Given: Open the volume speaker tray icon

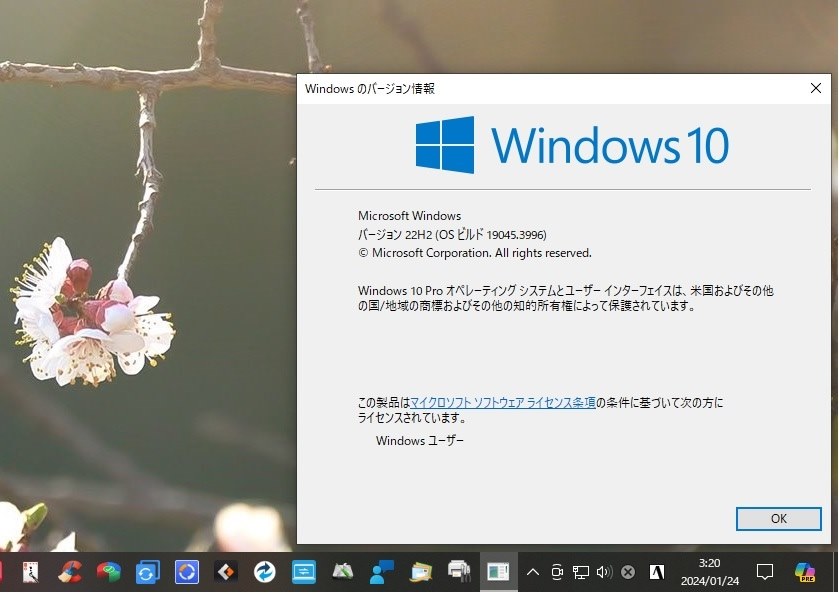Looking at the screenshot, I should [604, 572].
